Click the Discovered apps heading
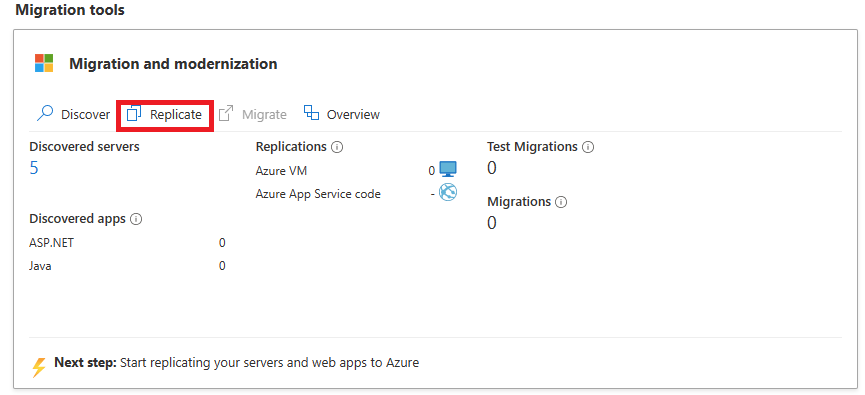This screenshot has width=865, height=395. [78, 218]
